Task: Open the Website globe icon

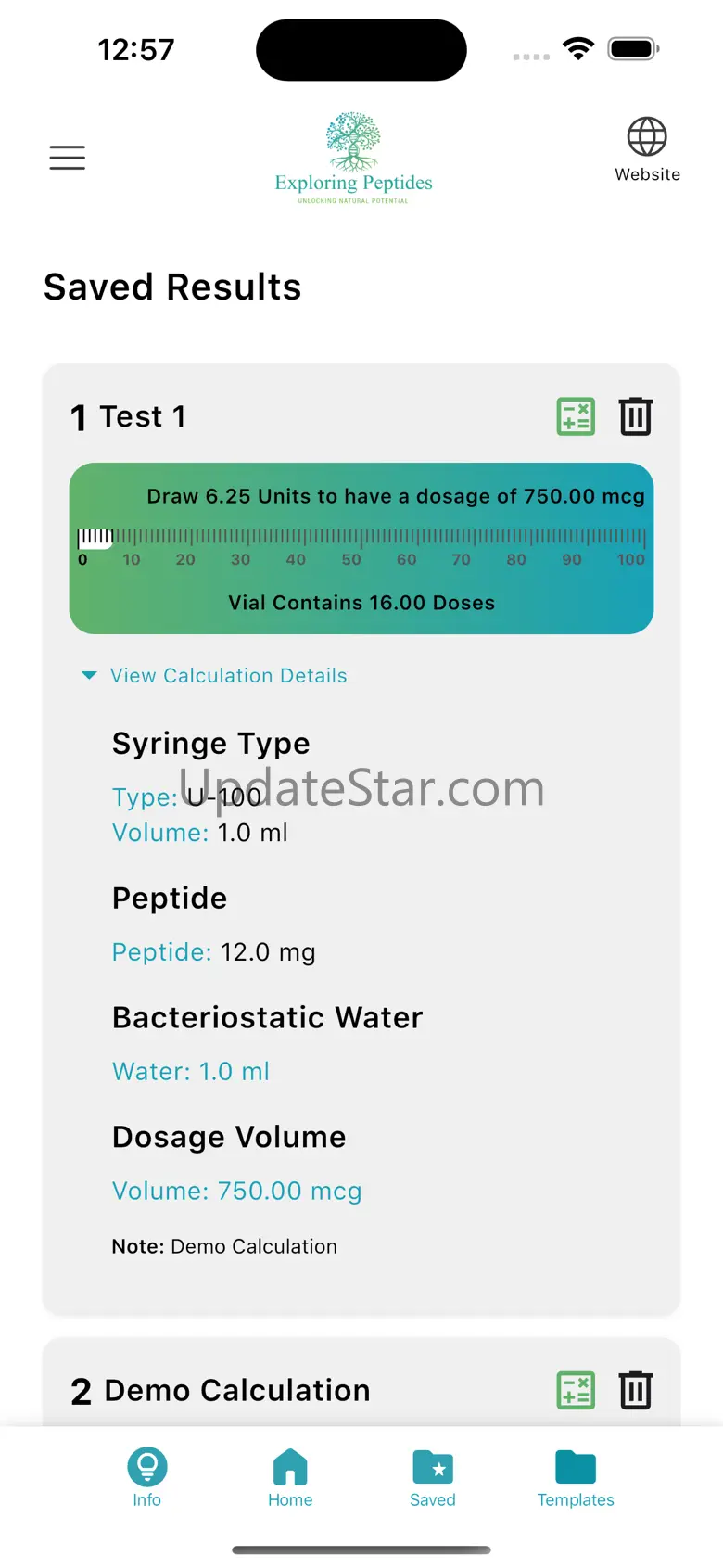Action: pyautogui.click(x=647, y=148)
